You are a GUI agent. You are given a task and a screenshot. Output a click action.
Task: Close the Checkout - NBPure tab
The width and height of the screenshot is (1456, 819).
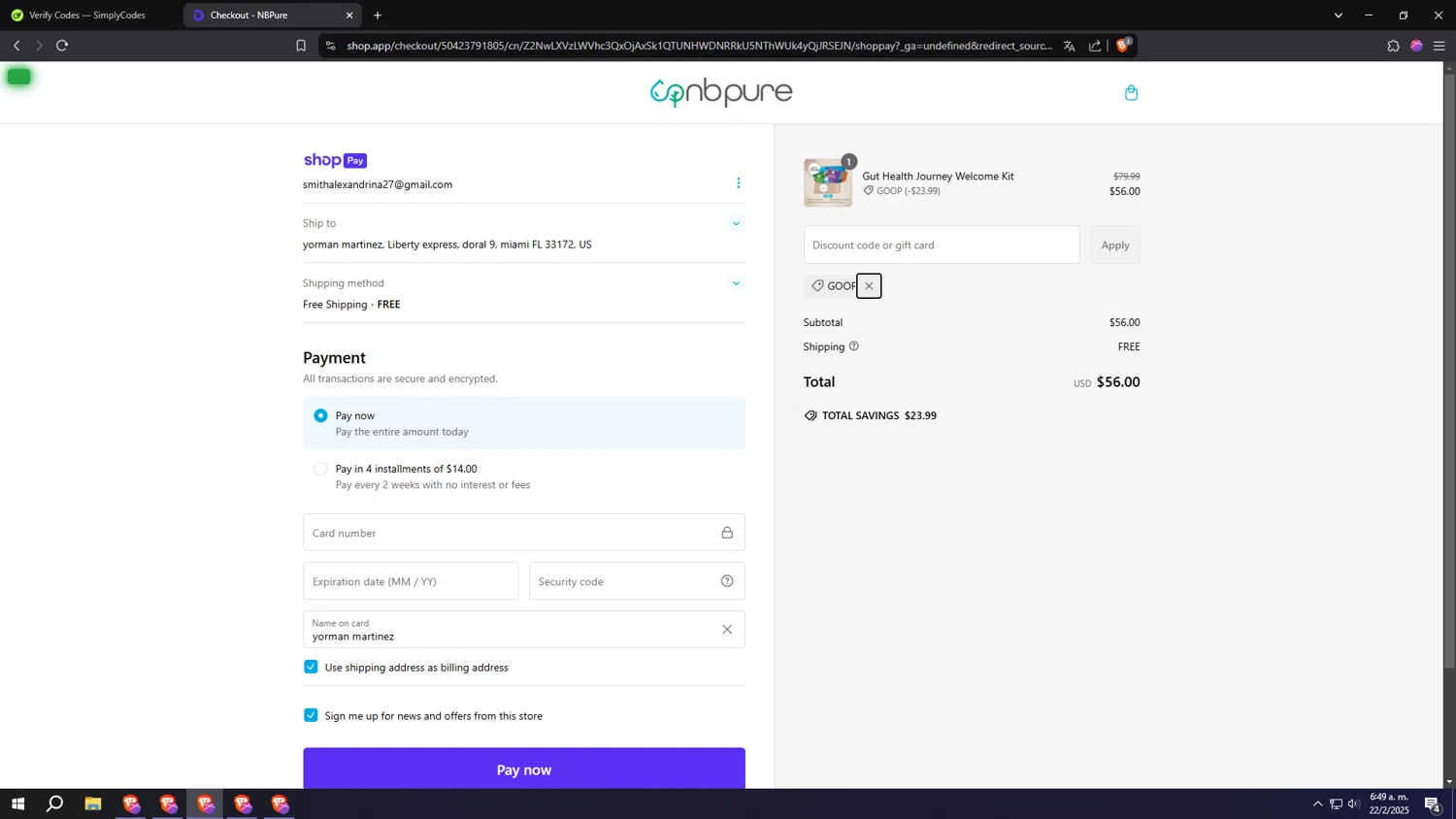click(349, 16)
